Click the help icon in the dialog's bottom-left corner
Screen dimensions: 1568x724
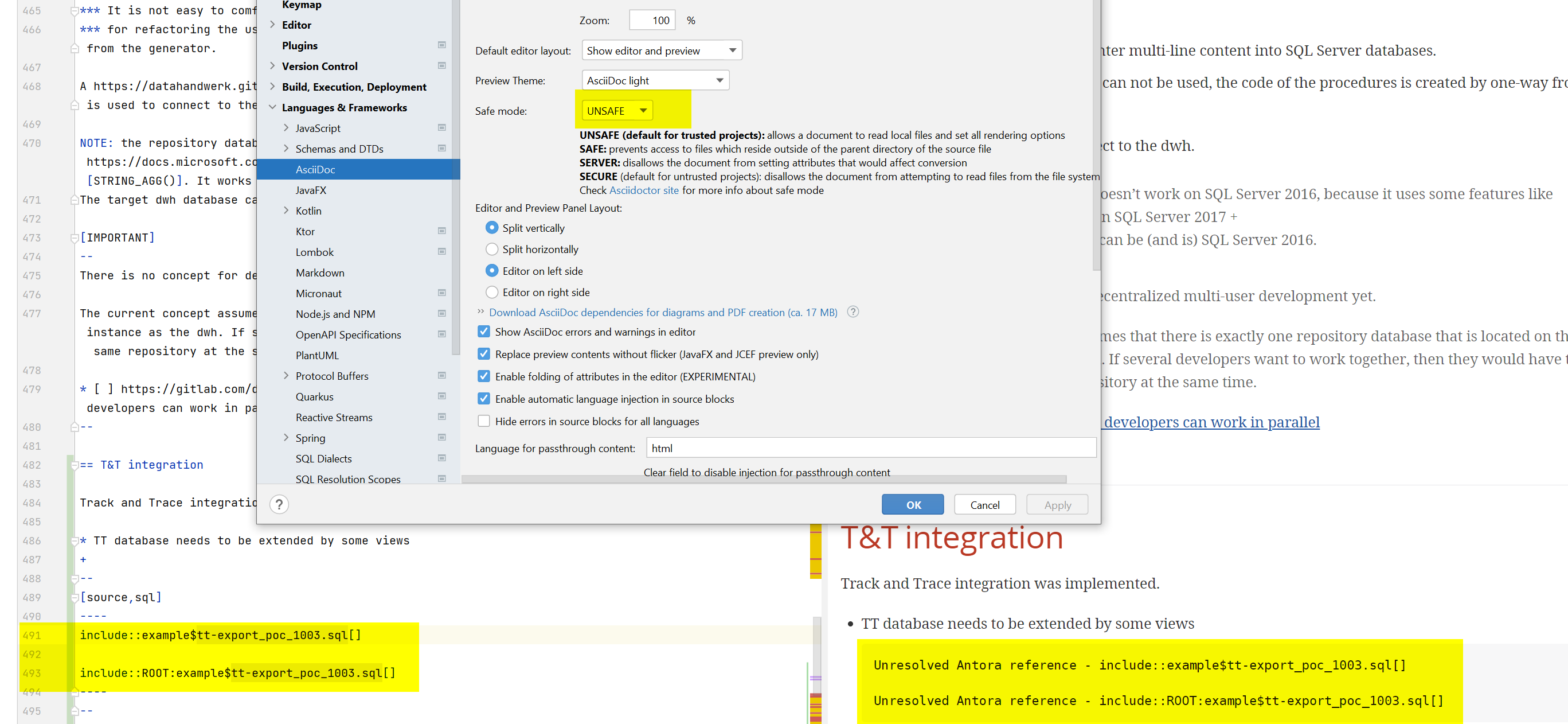(x=279, y=504)
